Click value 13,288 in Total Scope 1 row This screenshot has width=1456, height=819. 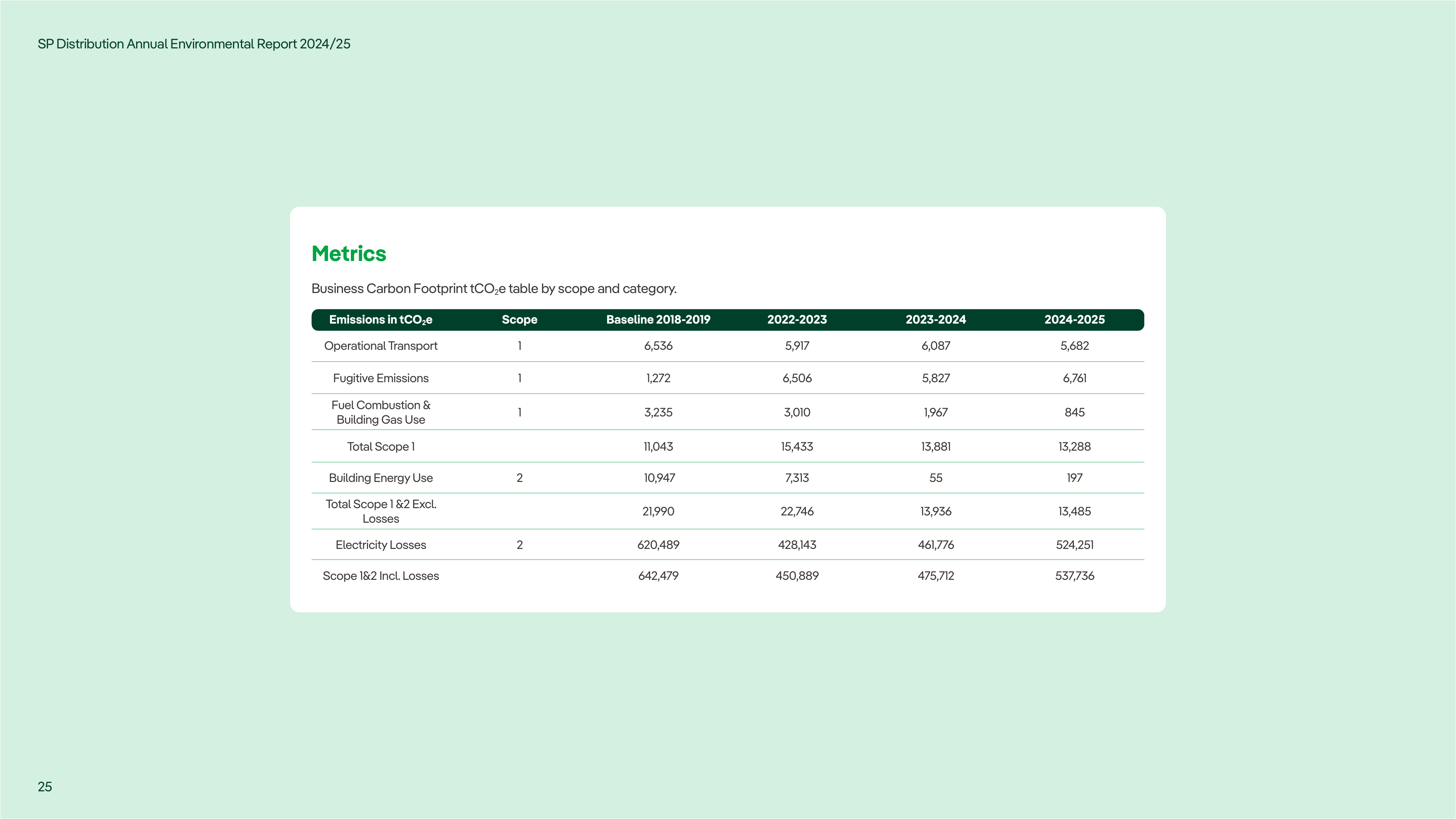click(x=1075, y=447)
